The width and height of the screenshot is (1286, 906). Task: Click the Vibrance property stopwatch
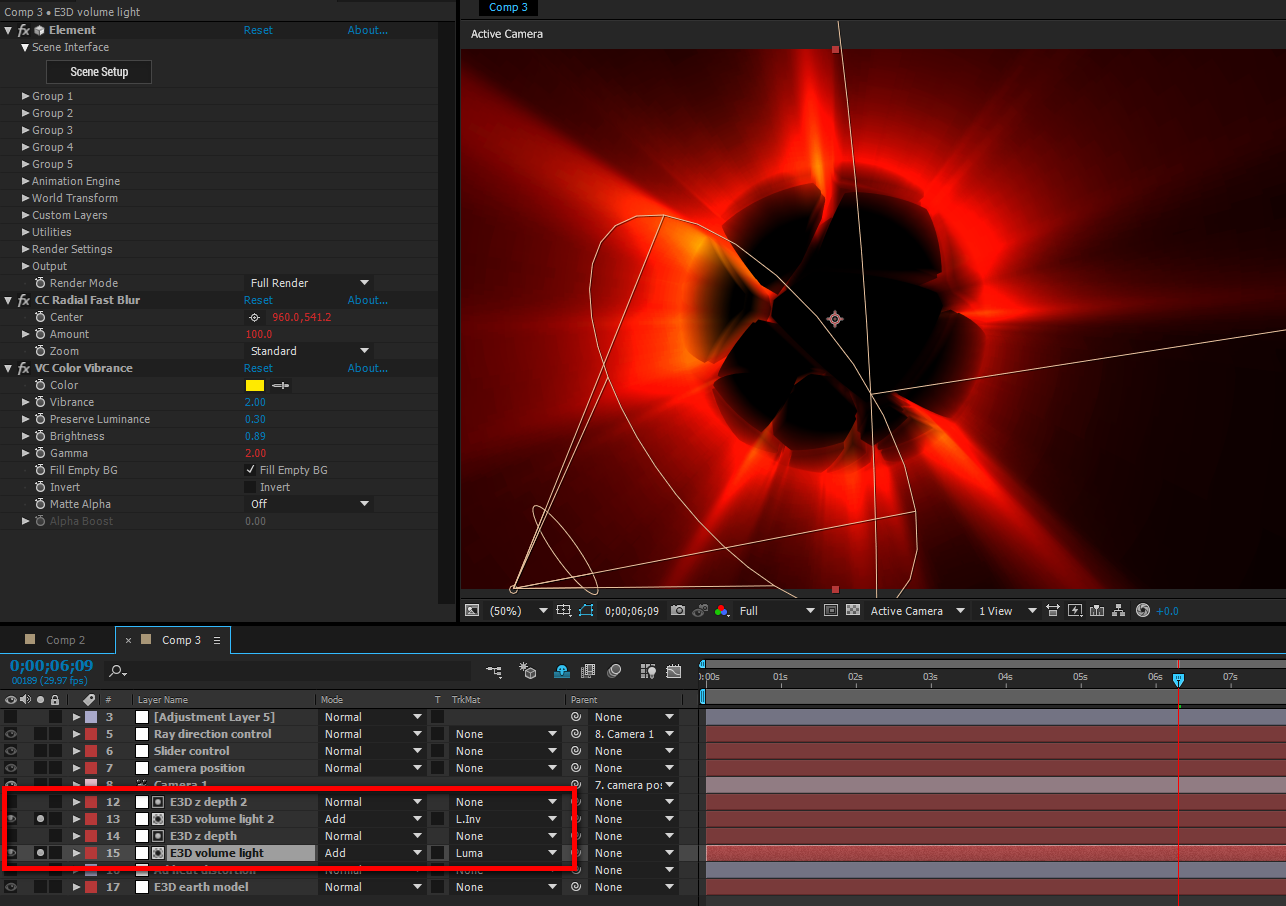(40, 402)
